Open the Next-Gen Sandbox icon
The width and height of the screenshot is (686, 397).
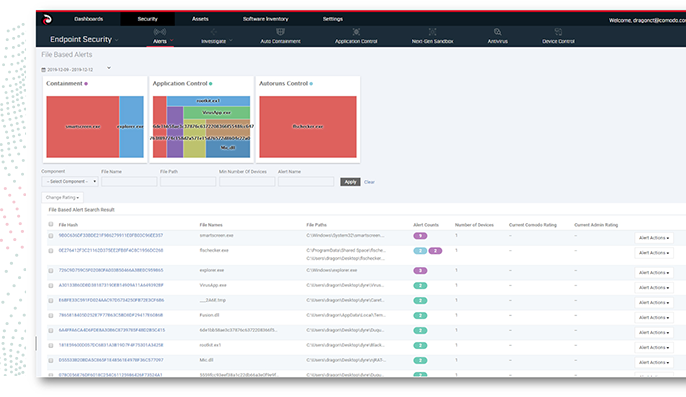point(432,32)
